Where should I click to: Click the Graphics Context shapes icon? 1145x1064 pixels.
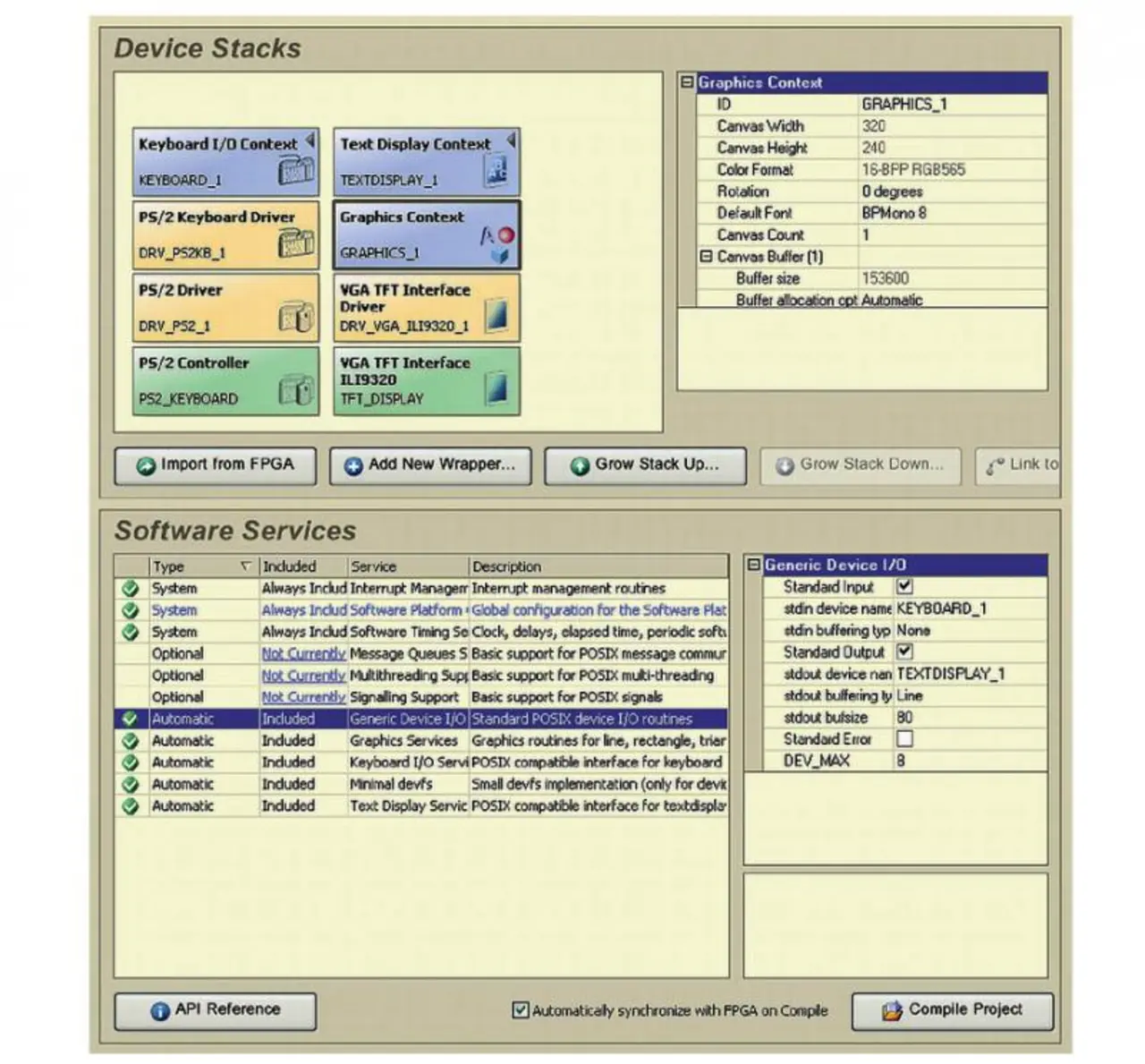[497, 243]
